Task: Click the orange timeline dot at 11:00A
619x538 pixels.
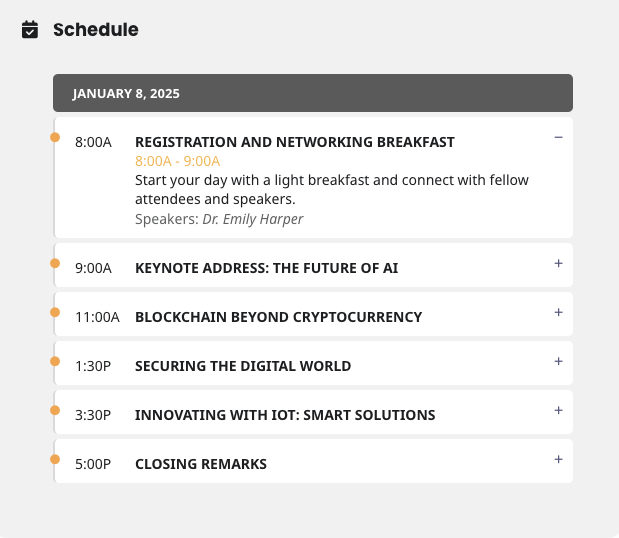Action: coord(55,312)
